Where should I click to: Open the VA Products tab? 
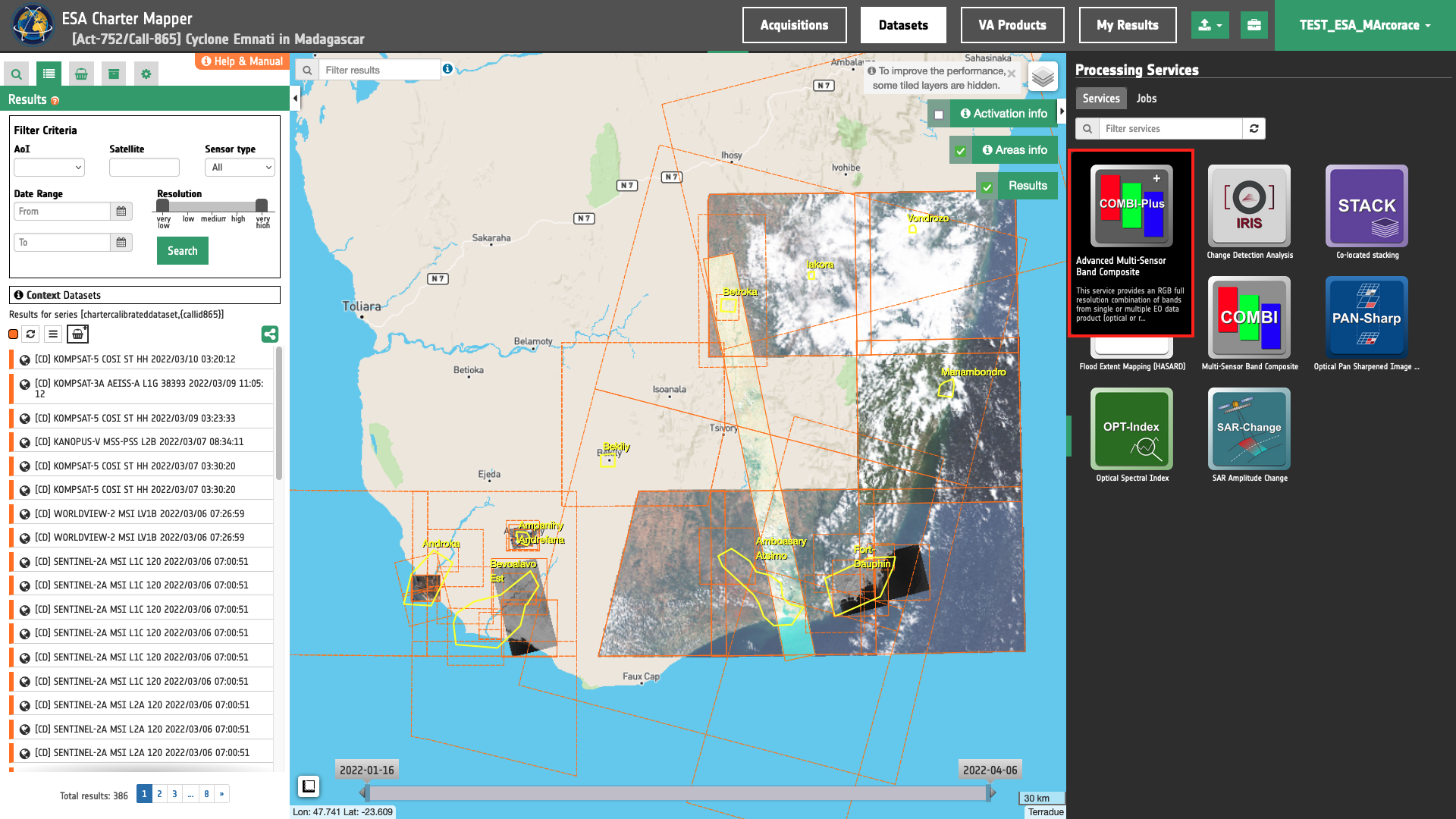pos(1012,25)
